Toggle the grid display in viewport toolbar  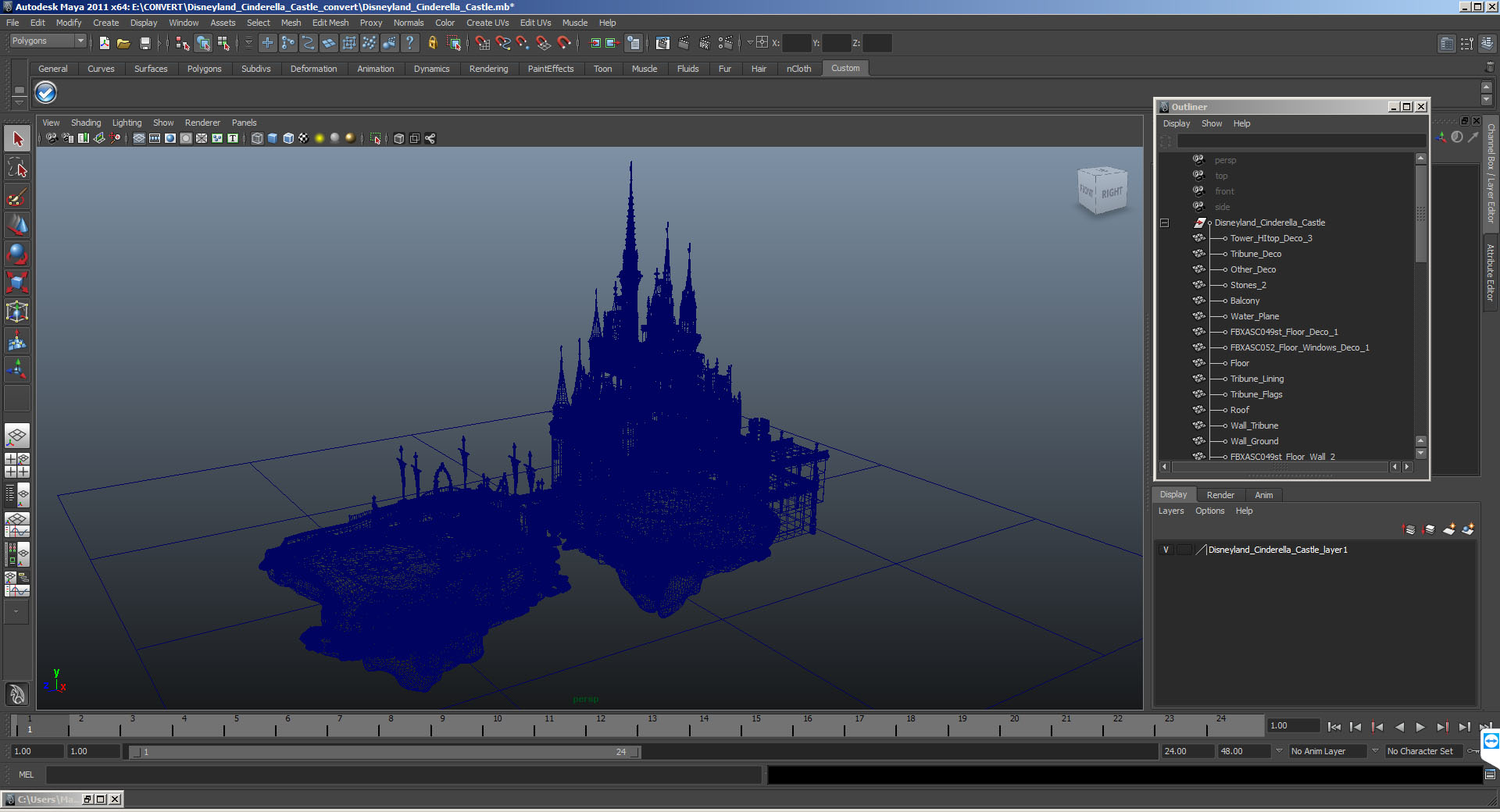tap(139, 138)
